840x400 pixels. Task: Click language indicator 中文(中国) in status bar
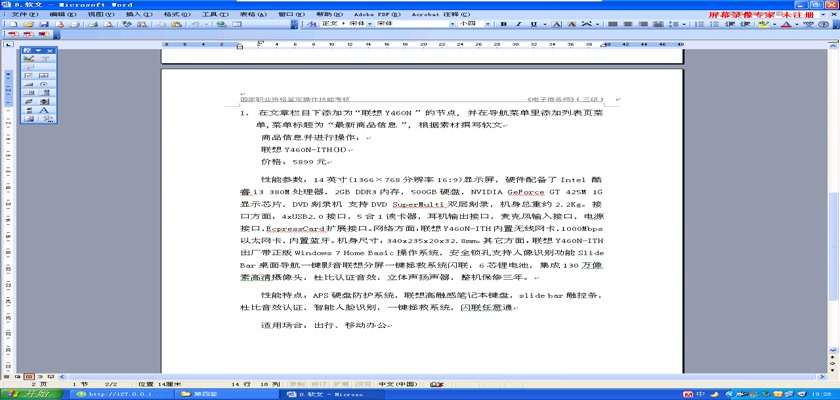pyautogui.click(x=398, y=384)
